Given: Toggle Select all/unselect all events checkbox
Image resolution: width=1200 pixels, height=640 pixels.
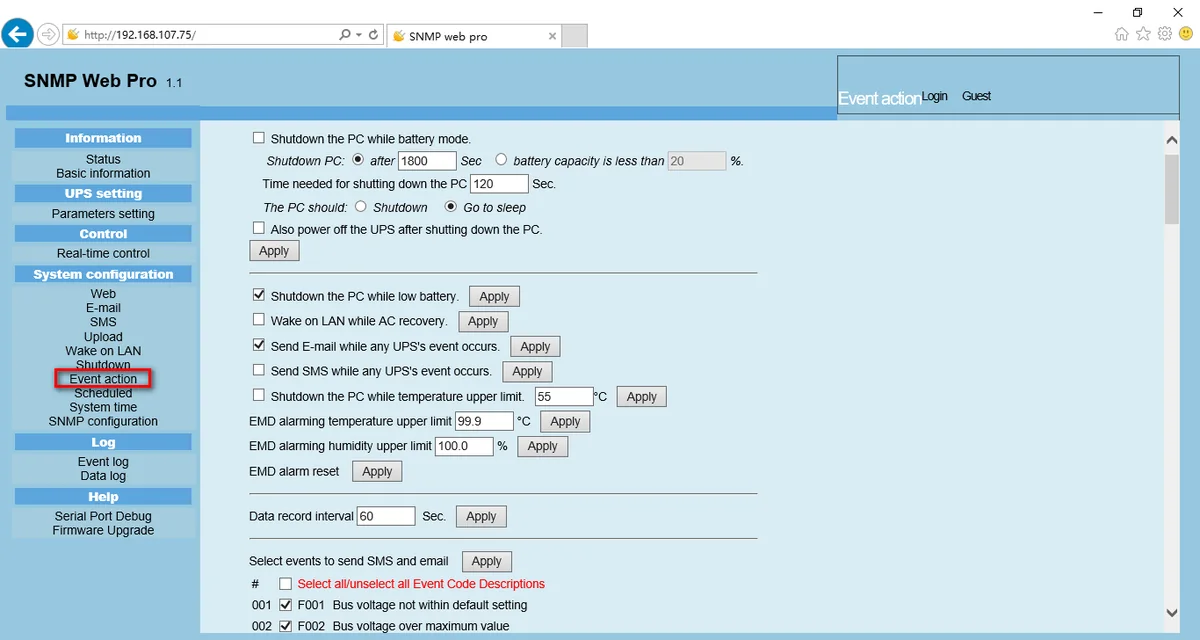Looking at the screenshot, I should (286, 584).
